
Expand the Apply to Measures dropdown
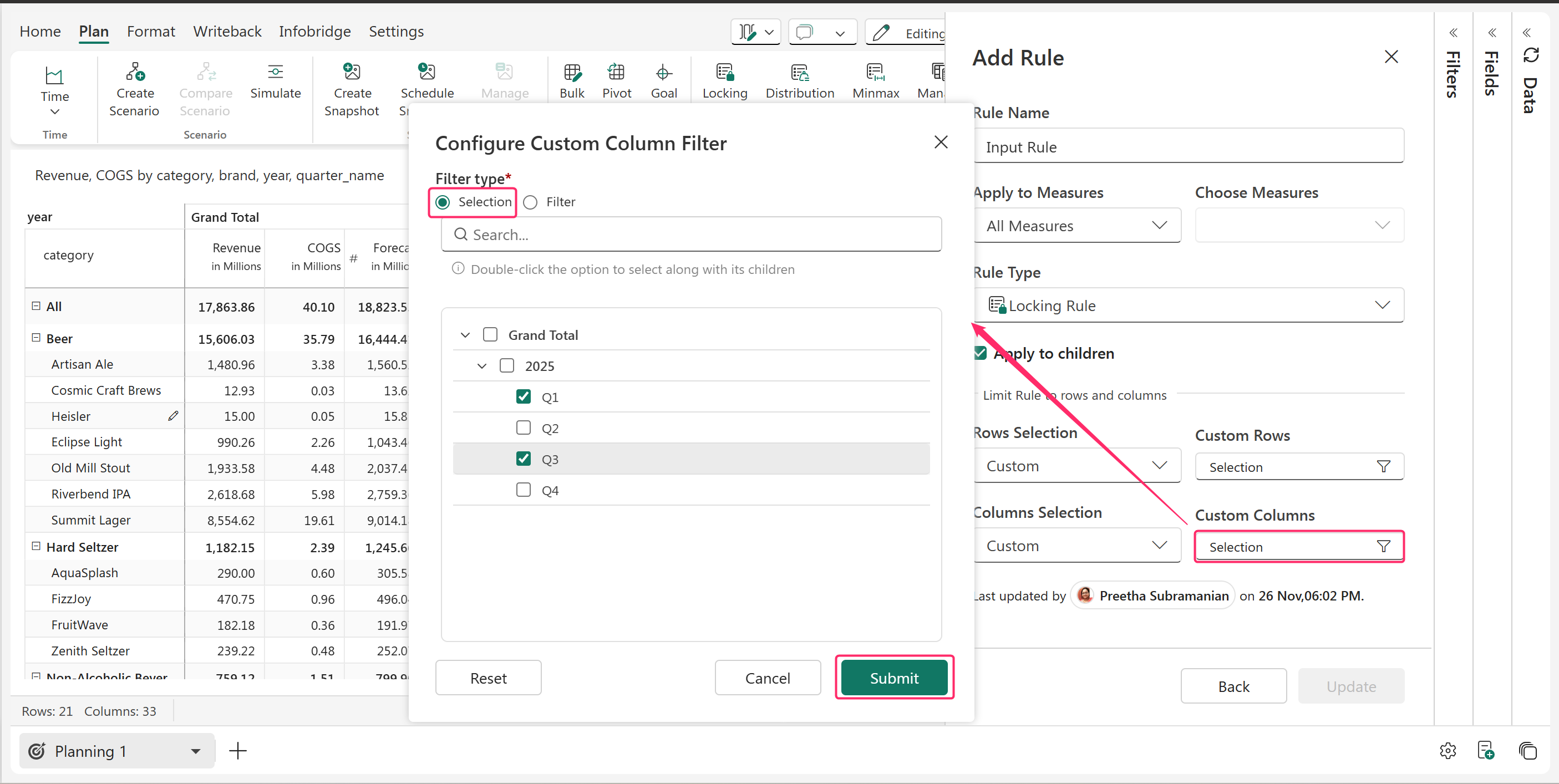click(1077, 226)
